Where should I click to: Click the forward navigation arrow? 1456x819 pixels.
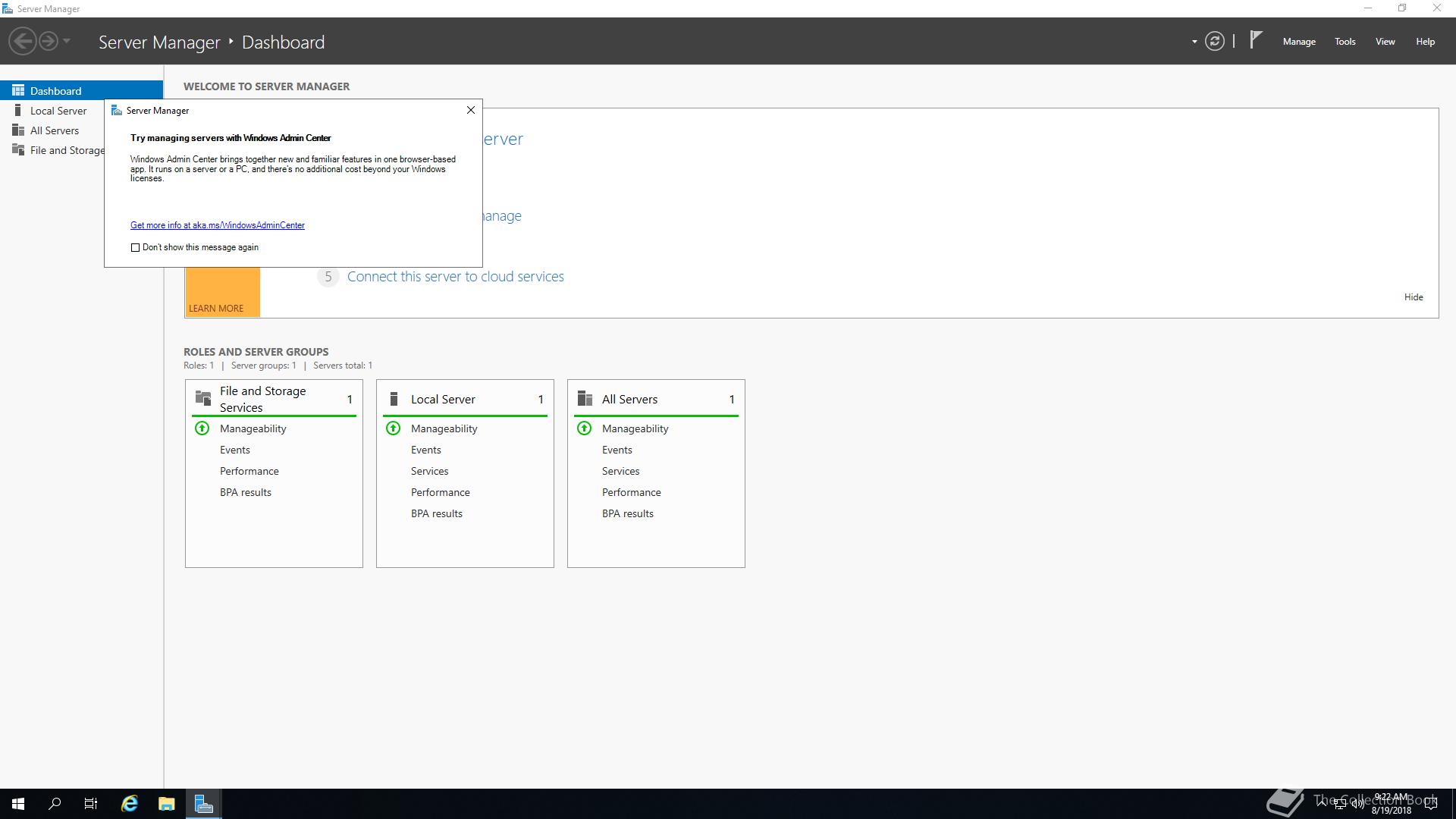click(48, 41)
